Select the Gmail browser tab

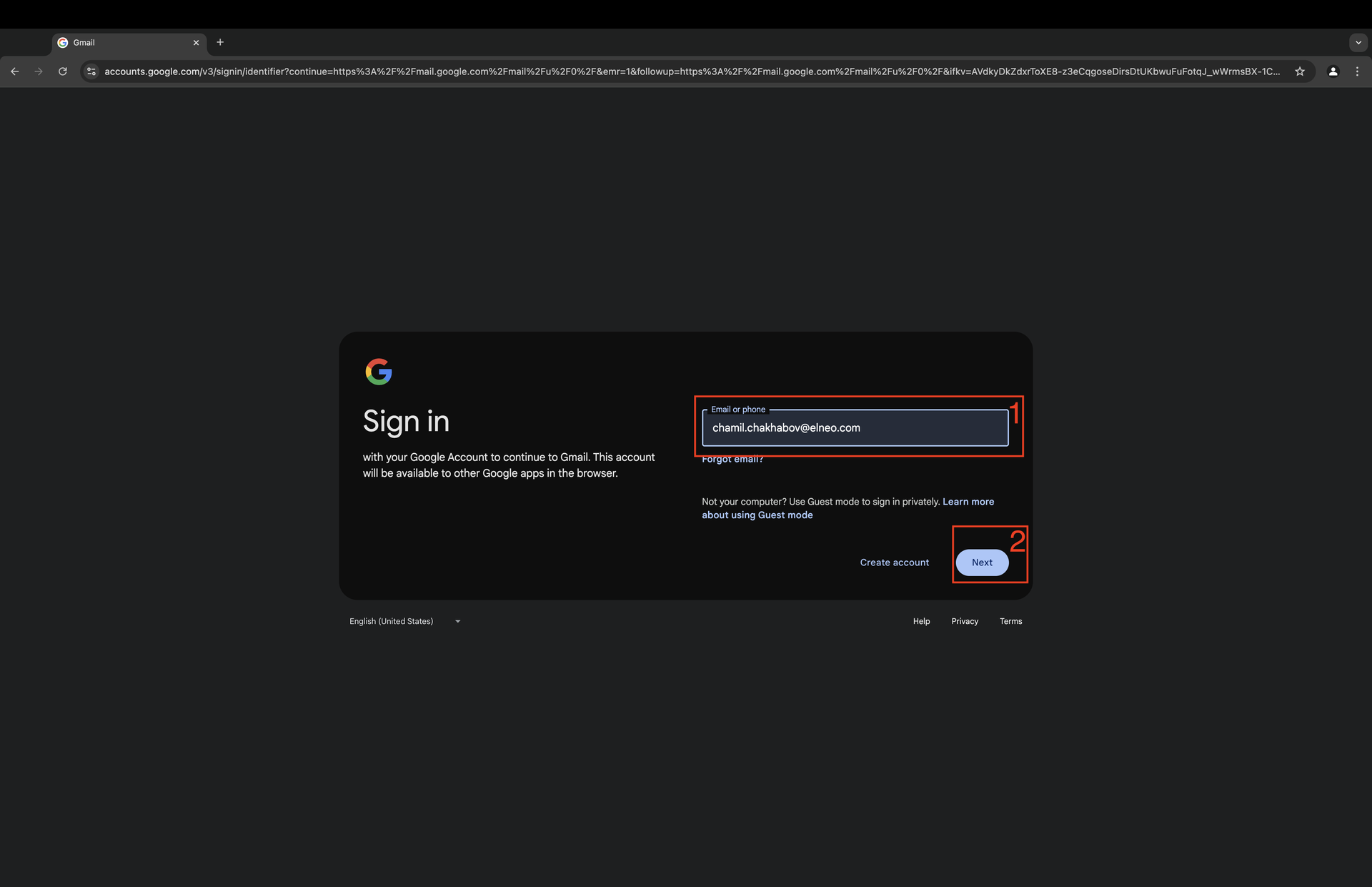(121, 43)
